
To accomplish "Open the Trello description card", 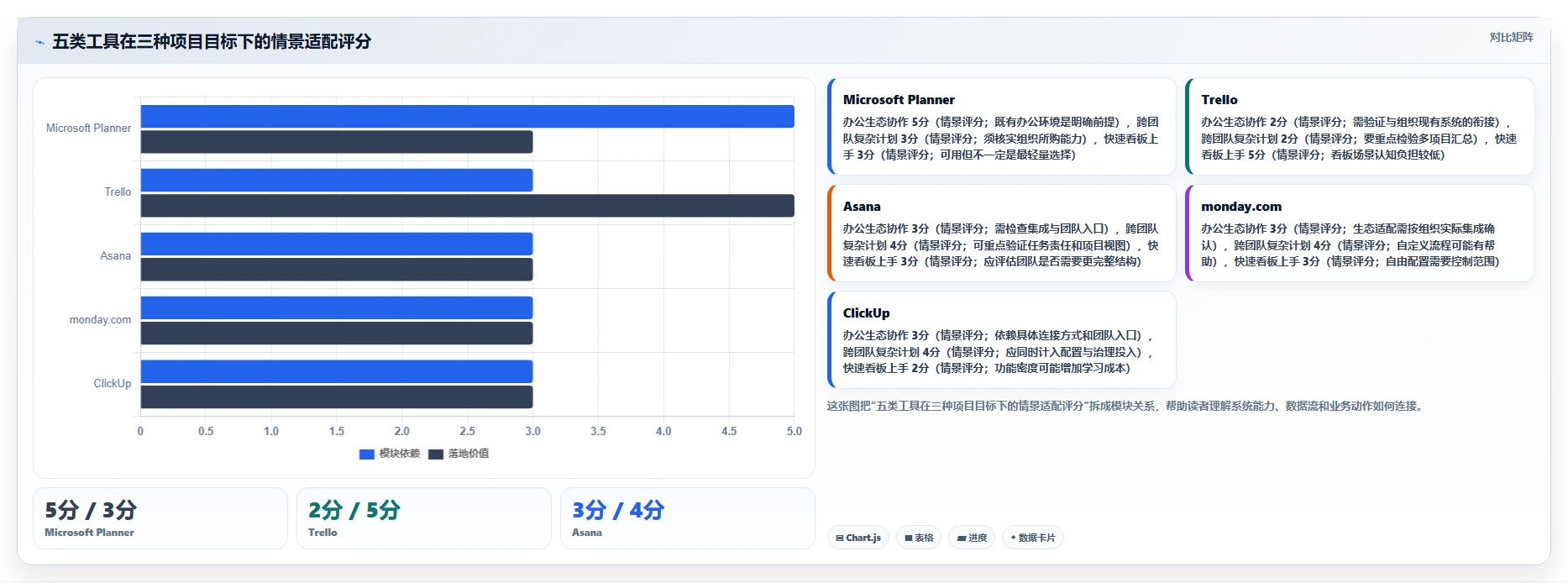I will click(1360, 127).
